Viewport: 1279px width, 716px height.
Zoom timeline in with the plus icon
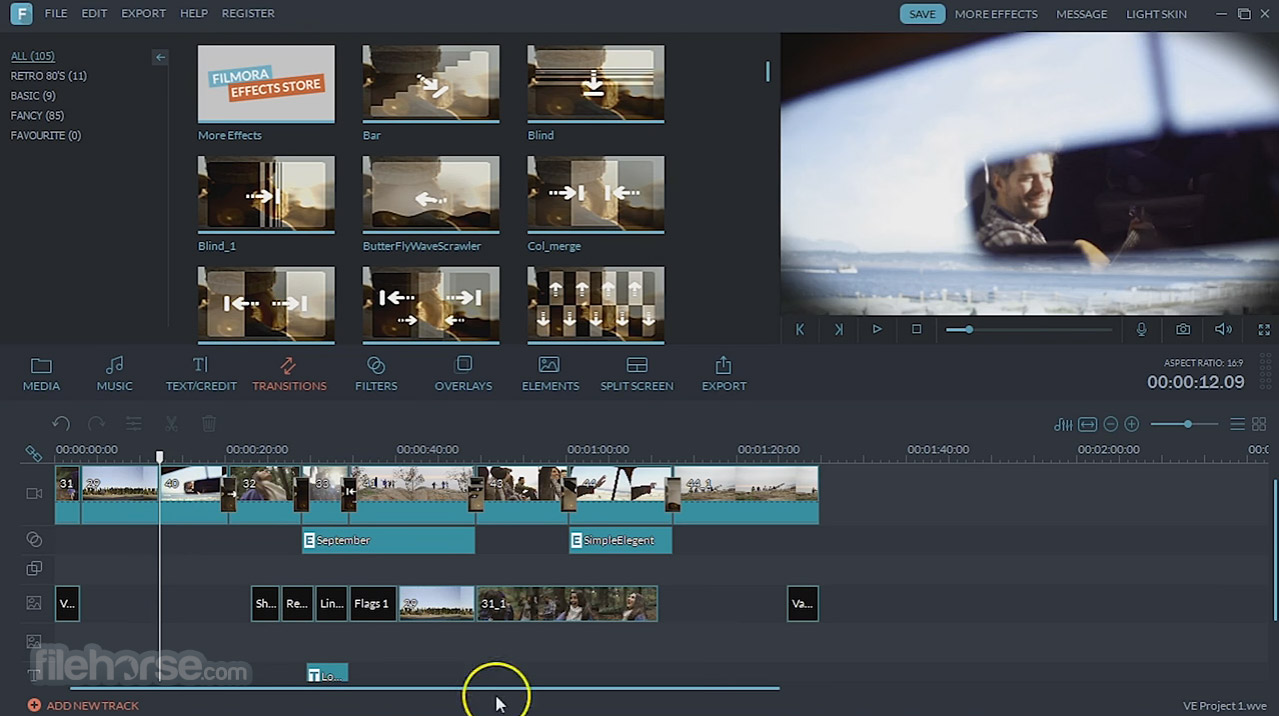coord(1132,424)
